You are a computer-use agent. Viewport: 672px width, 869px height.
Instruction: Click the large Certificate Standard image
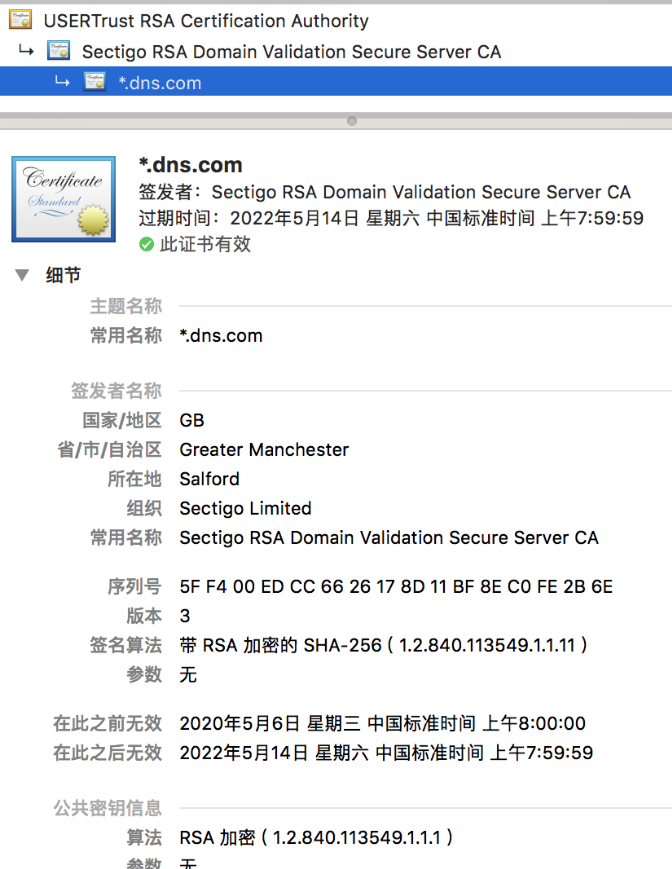pos(63,199)
